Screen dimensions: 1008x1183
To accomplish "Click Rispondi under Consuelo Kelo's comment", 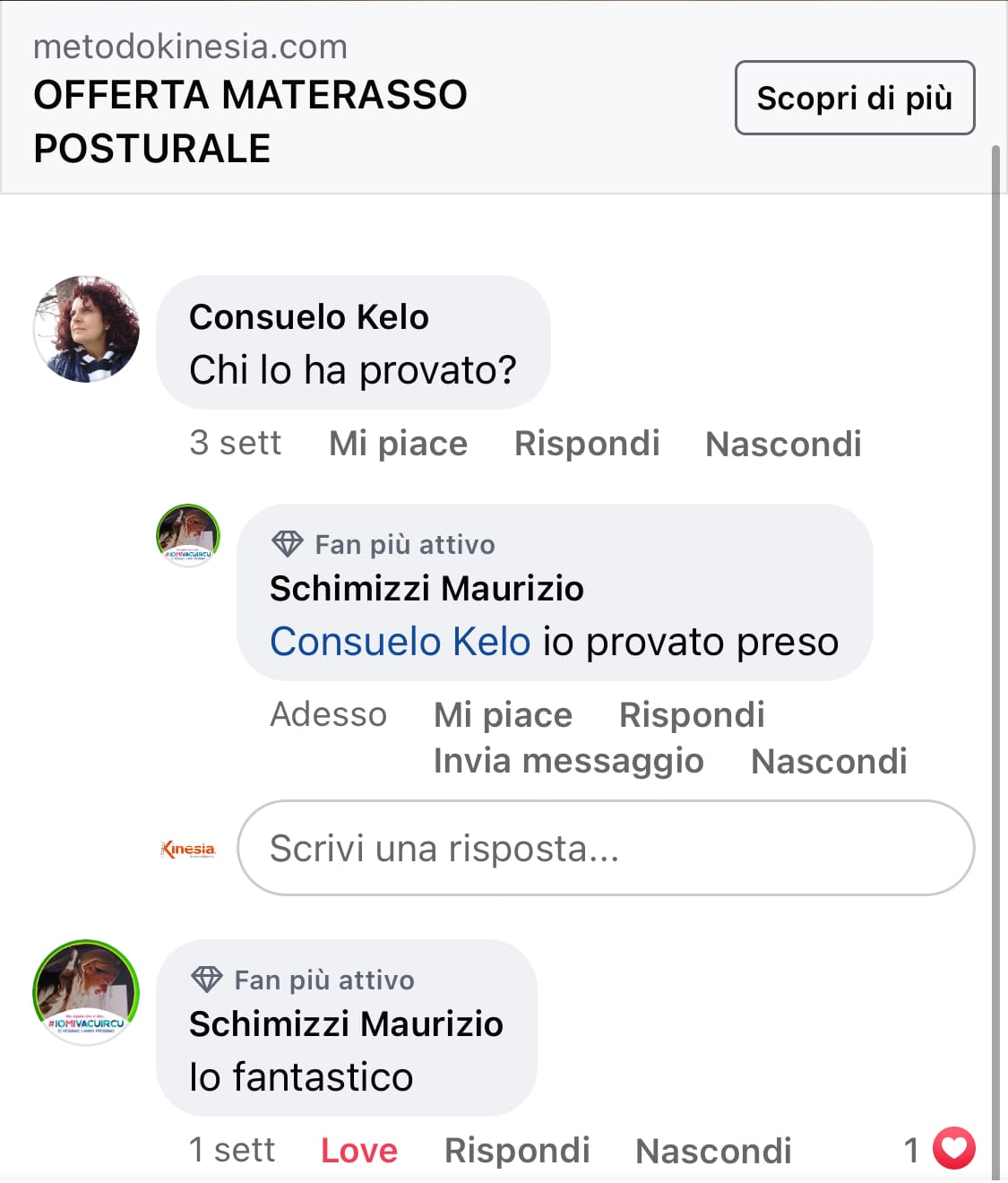I will (x=587, y=444).
